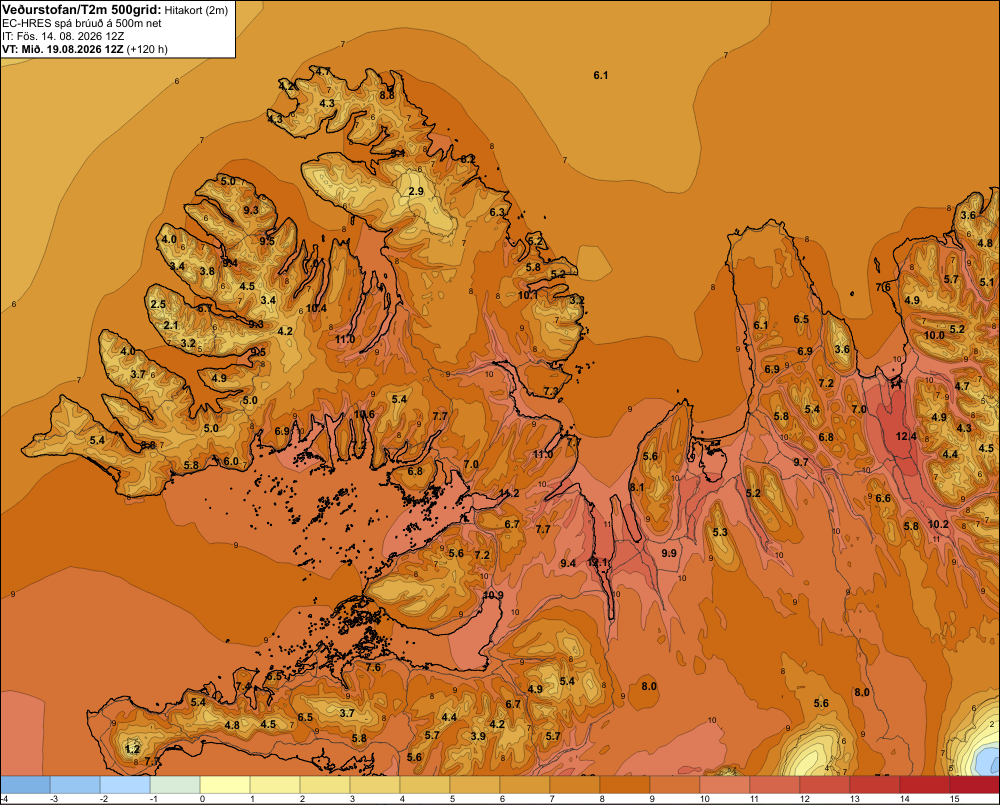1000x805 pixels.
Task: Click the legend swatch between -3 and -2
Action: pyautogui.click(x=75, y=784)
